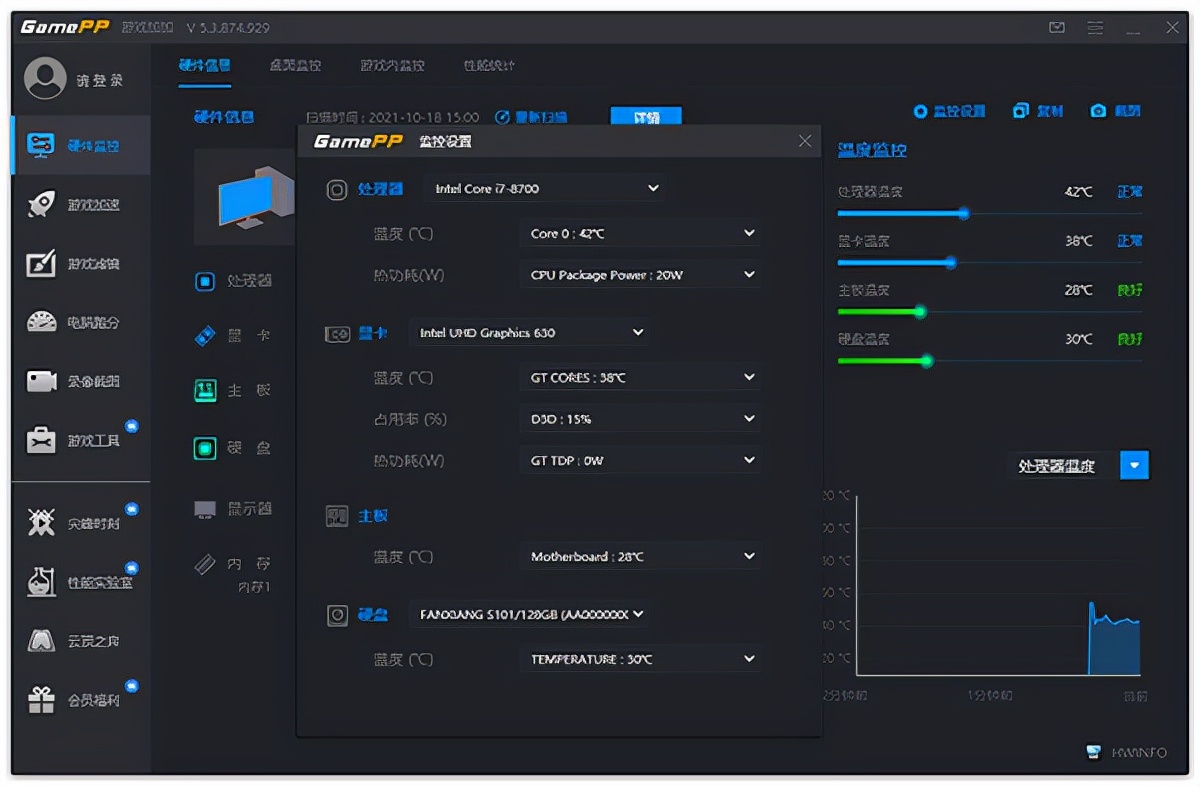Open the game filter pencil icon
1200x786 pixels.
click(x=41, y=263)
